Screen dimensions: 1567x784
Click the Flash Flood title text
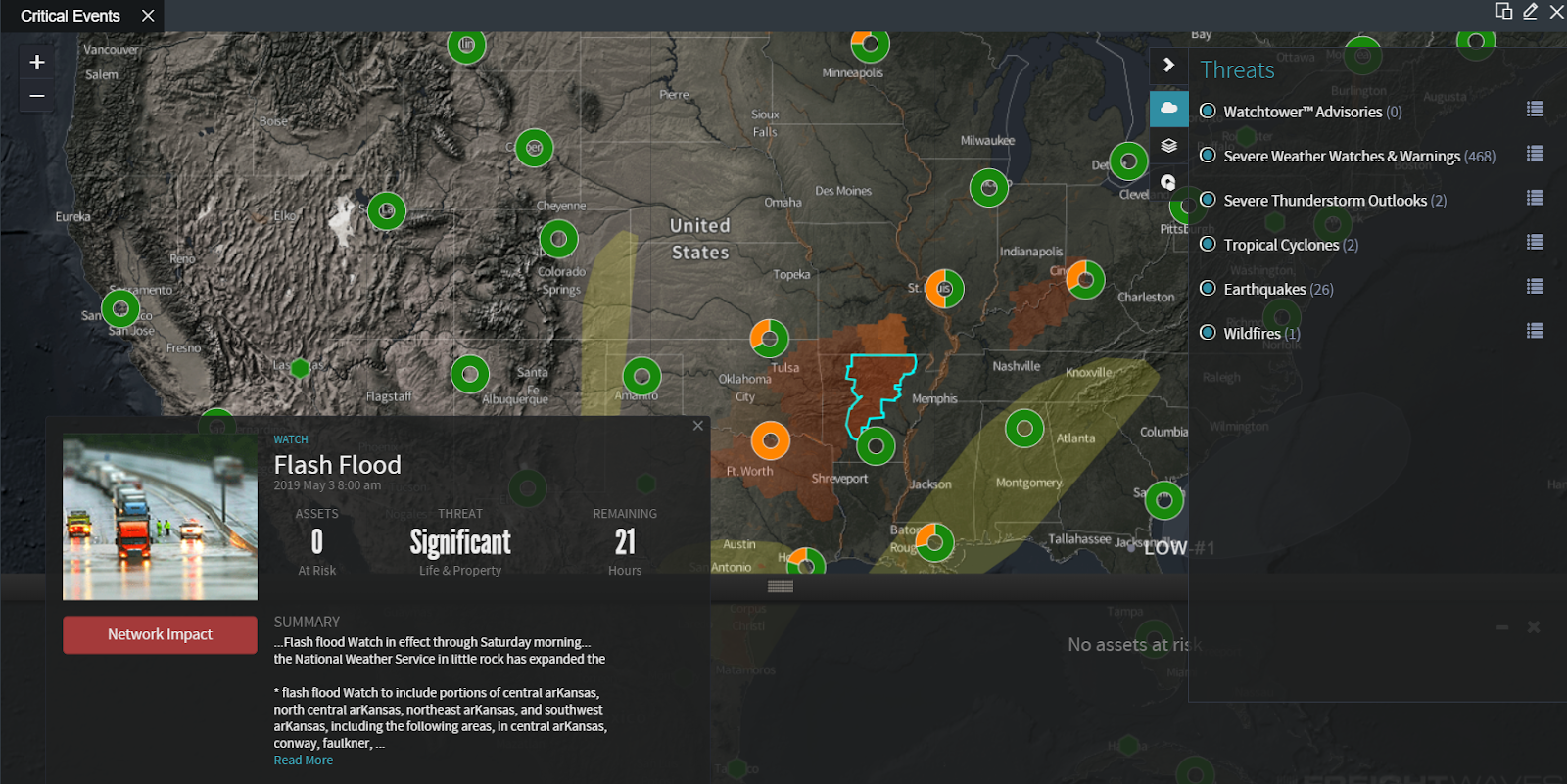pyautogui.click(x=337, y=464)
